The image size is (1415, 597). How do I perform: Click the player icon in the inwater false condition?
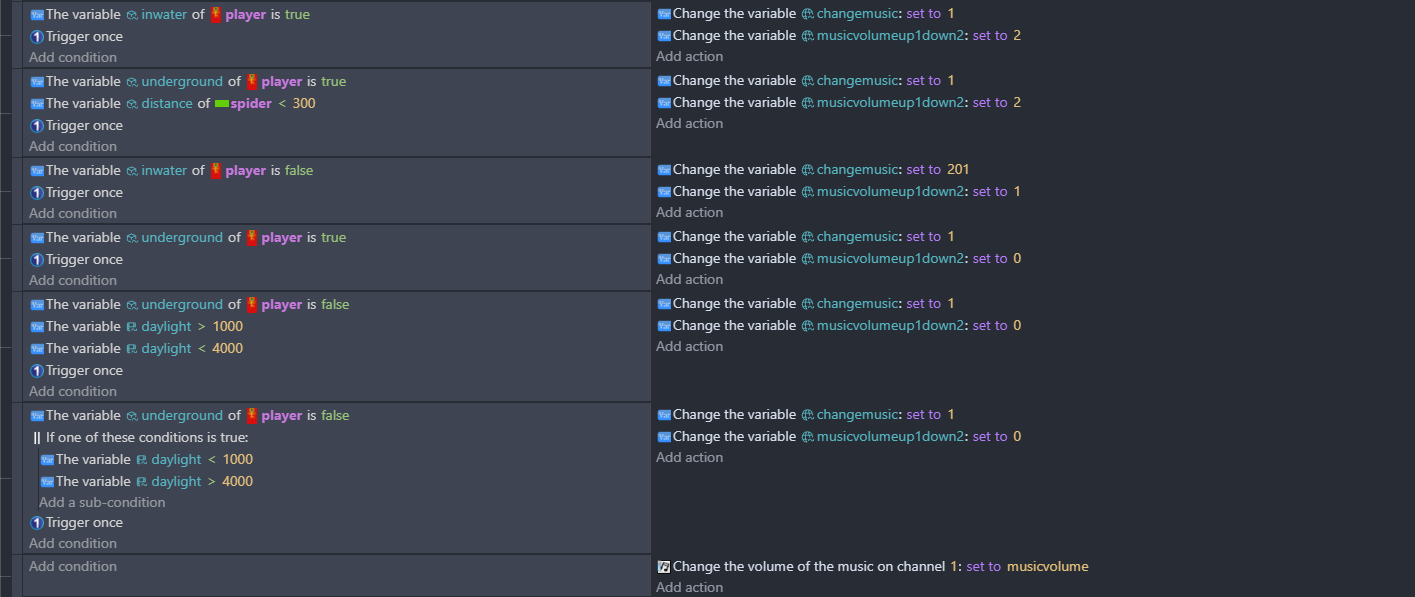point(215,171)
